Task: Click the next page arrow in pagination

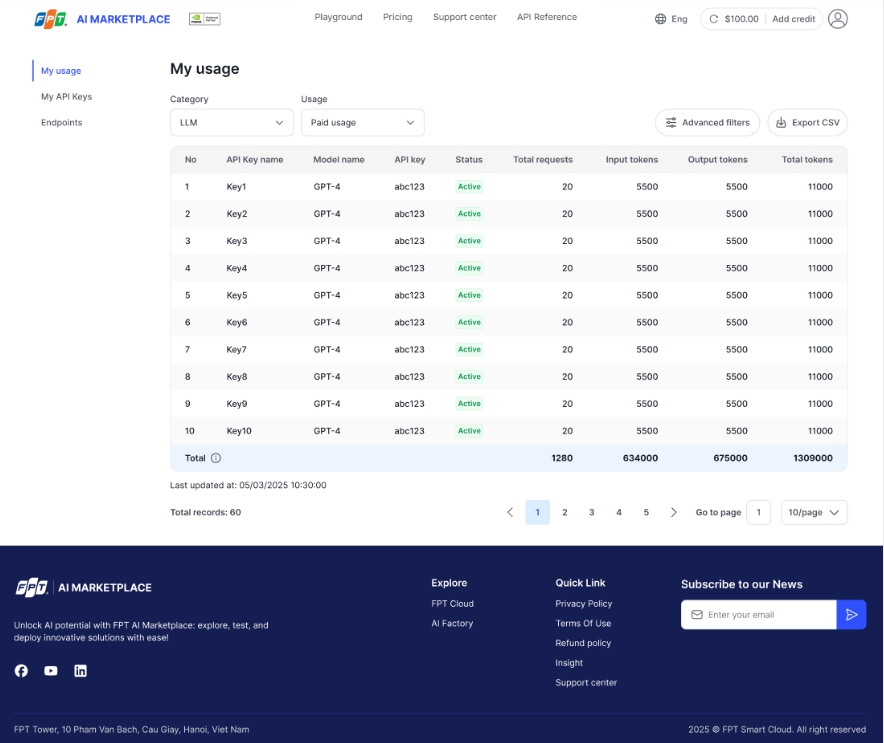Action: (673, 512)
